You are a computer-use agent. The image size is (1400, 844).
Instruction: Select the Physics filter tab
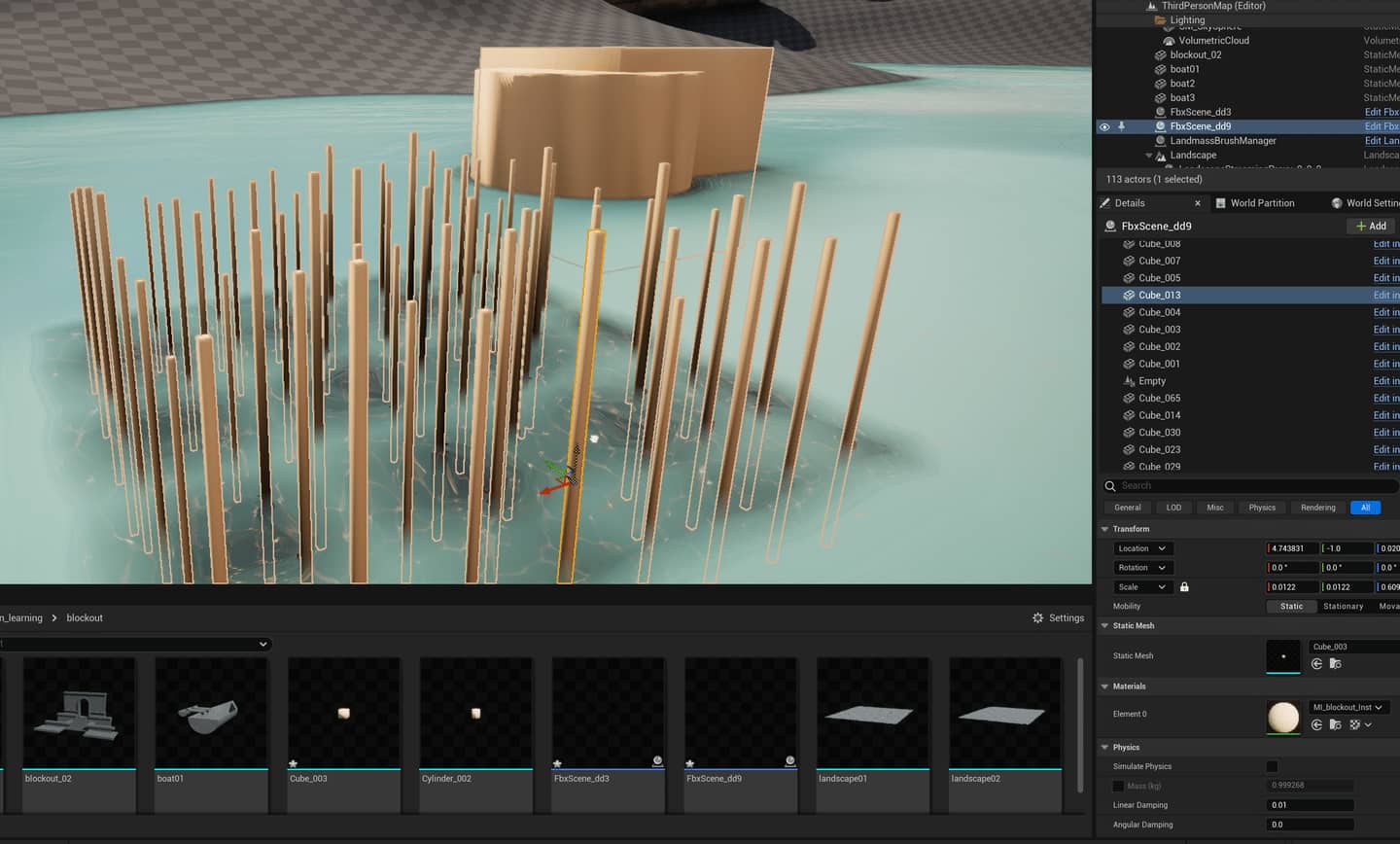point(1262,508)
